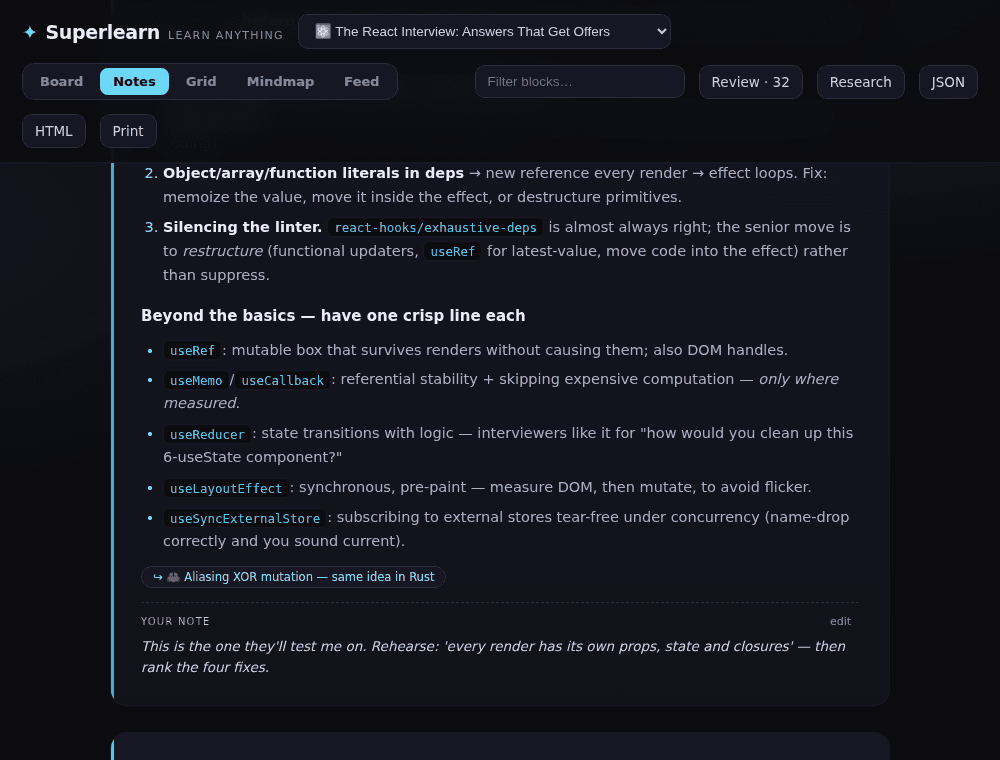Click the note text starting 'This is the one'
The image size is (1000, 760).
coord(493,657)
